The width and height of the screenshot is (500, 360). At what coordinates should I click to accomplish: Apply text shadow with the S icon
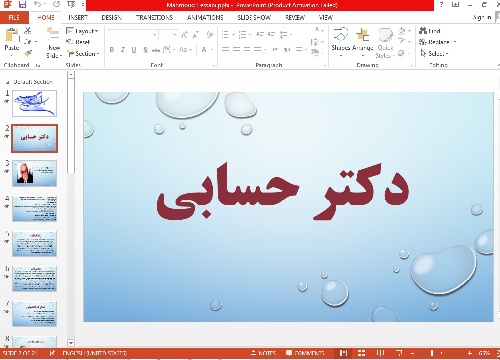tap(145, 50)
